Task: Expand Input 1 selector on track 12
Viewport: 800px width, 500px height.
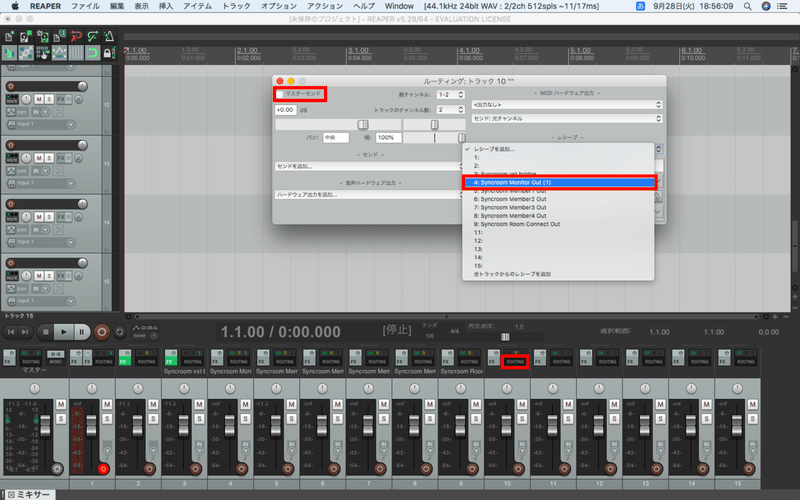Action: coord(71,124)
